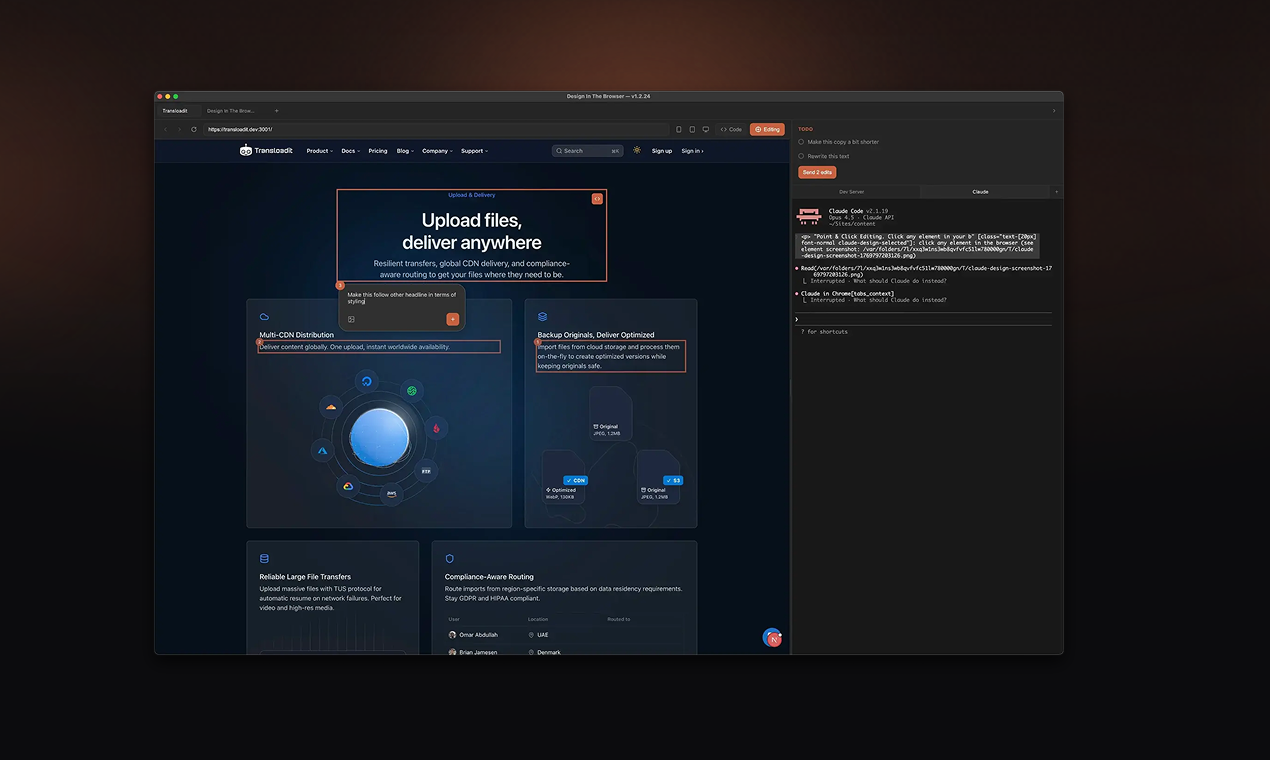Image resolution: width=1270 pixels, height=760 pixels.
Task: Open the Code view
Action: pyautogui.click(x=730, y=129)
